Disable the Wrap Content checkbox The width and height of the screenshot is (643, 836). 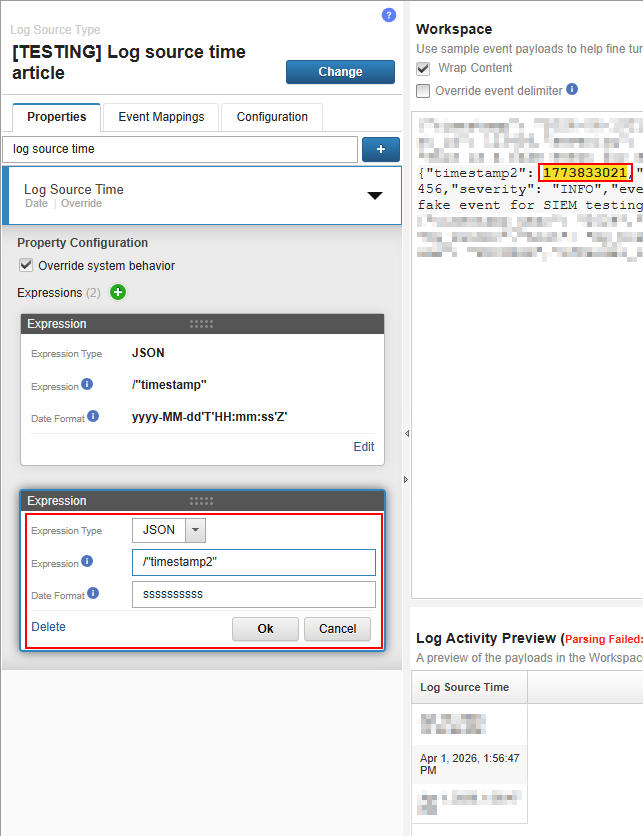(423, 69)
